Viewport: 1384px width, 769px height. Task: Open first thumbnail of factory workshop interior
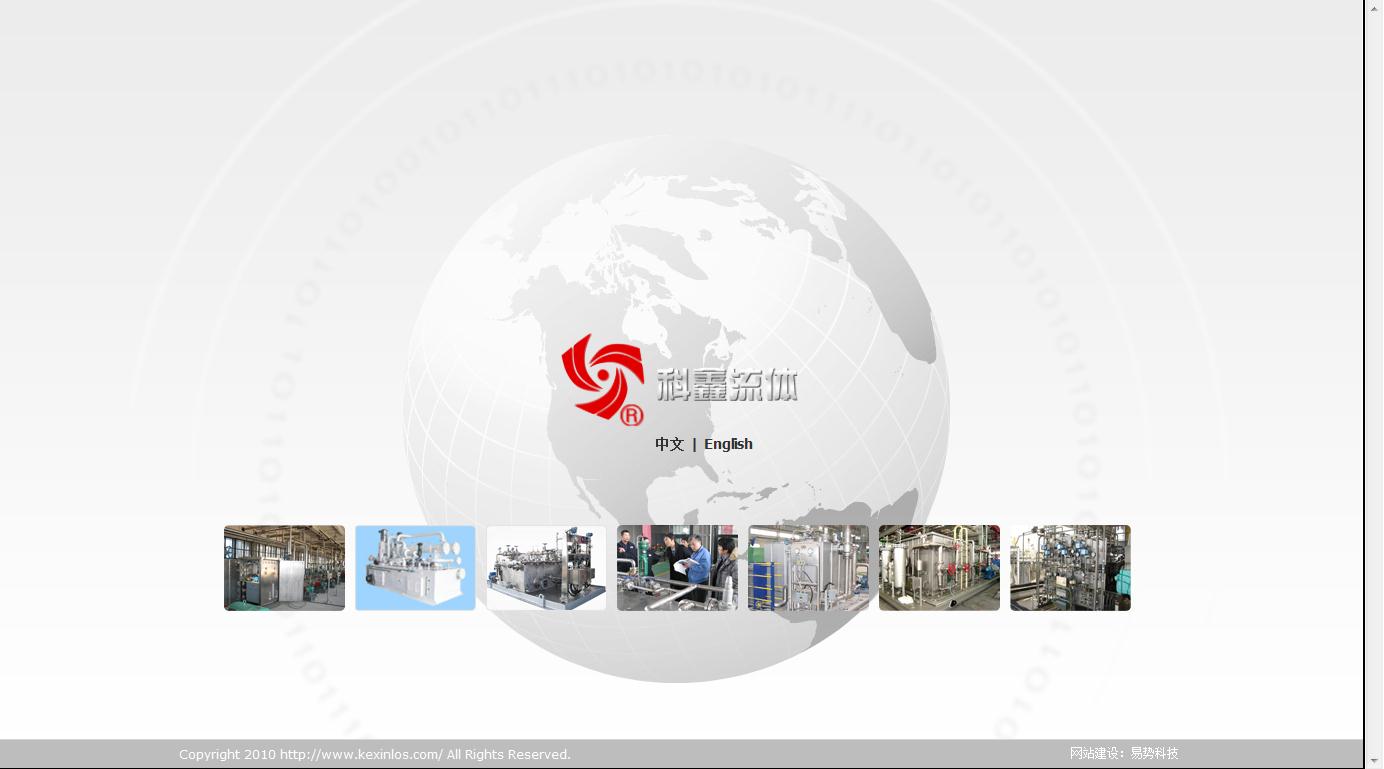284,568
